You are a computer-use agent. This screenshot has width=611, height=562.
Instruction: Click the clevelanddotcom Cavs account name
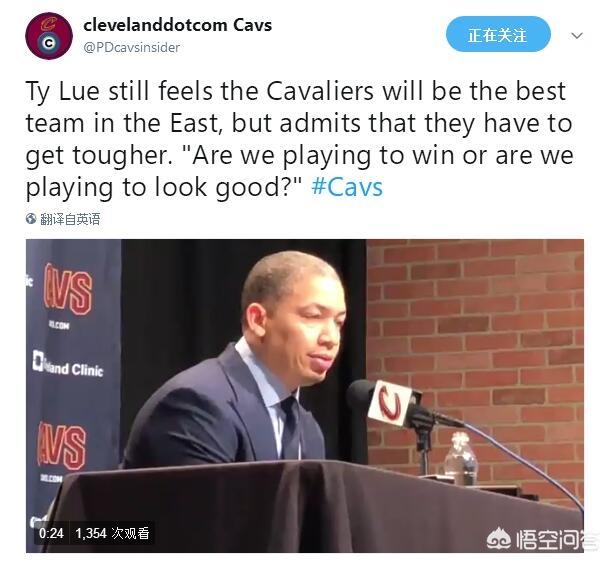(x=178, y=25)
